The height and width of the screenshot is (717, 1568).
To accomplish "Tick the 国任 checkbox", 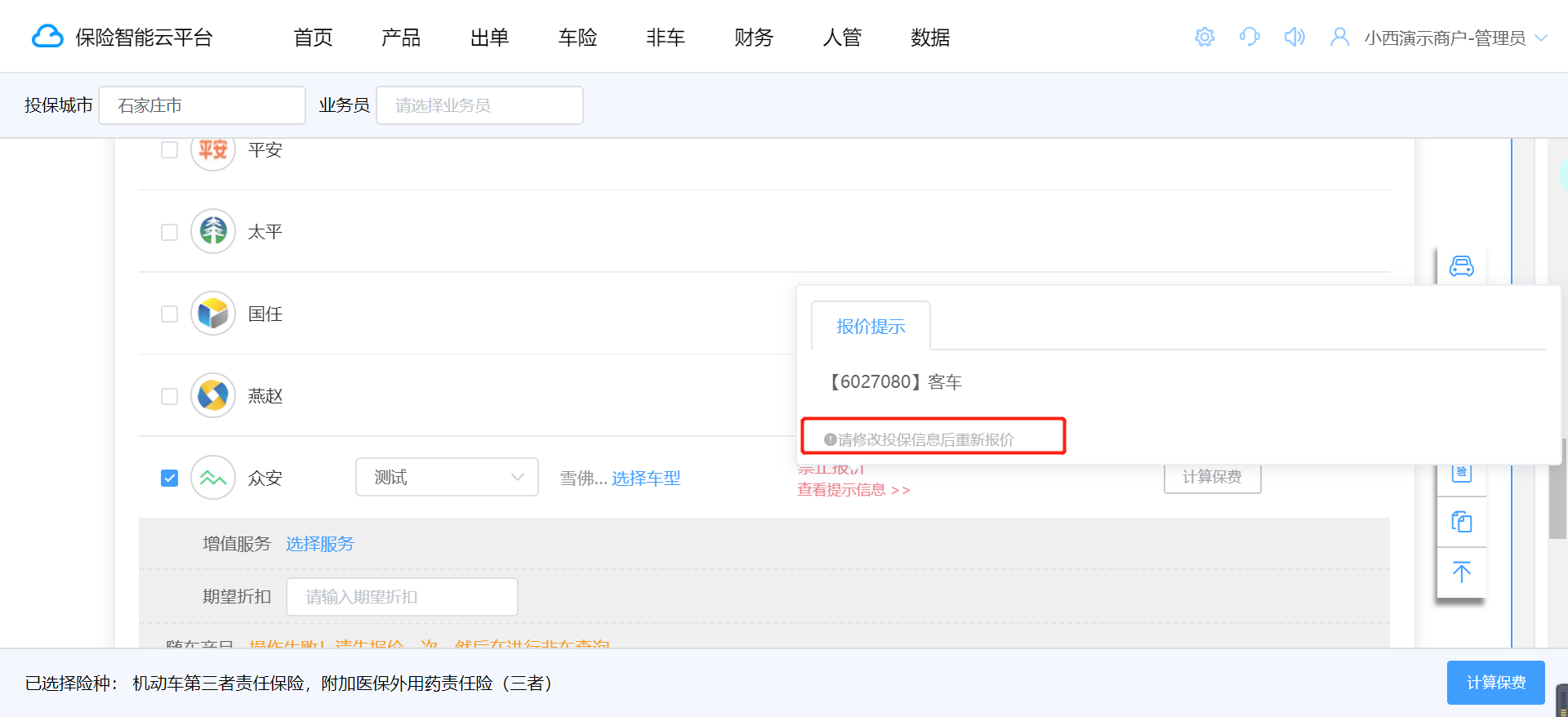I will coord(170,314).
